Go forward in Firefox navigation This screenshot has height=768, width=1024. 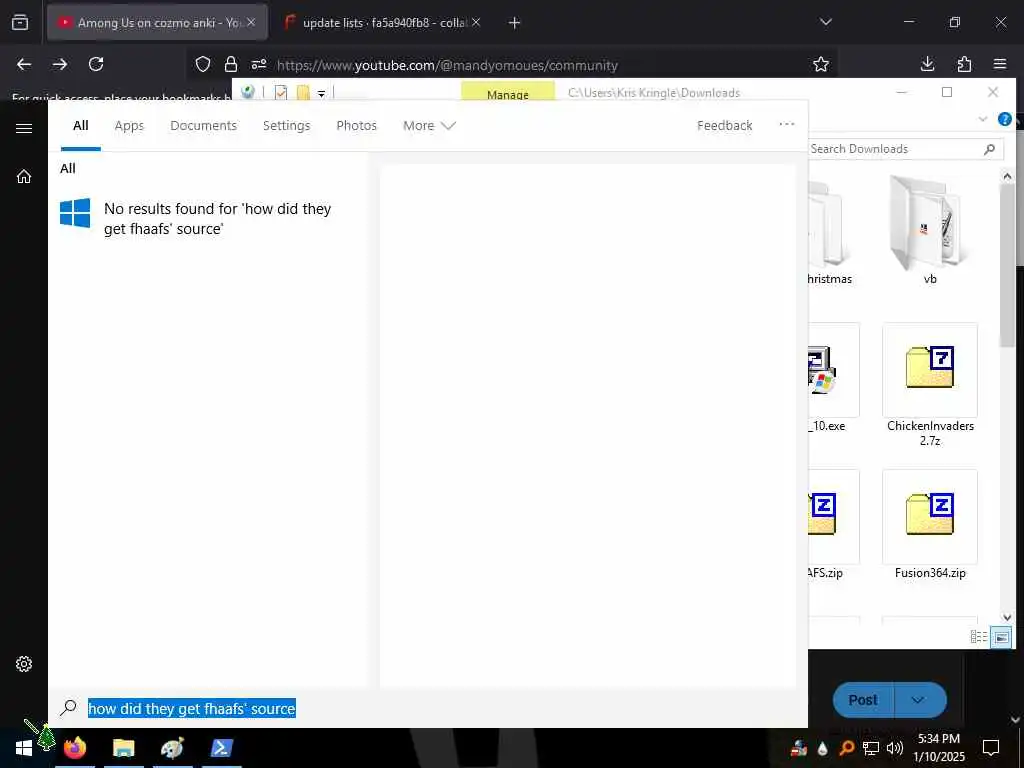click(60, 64)
